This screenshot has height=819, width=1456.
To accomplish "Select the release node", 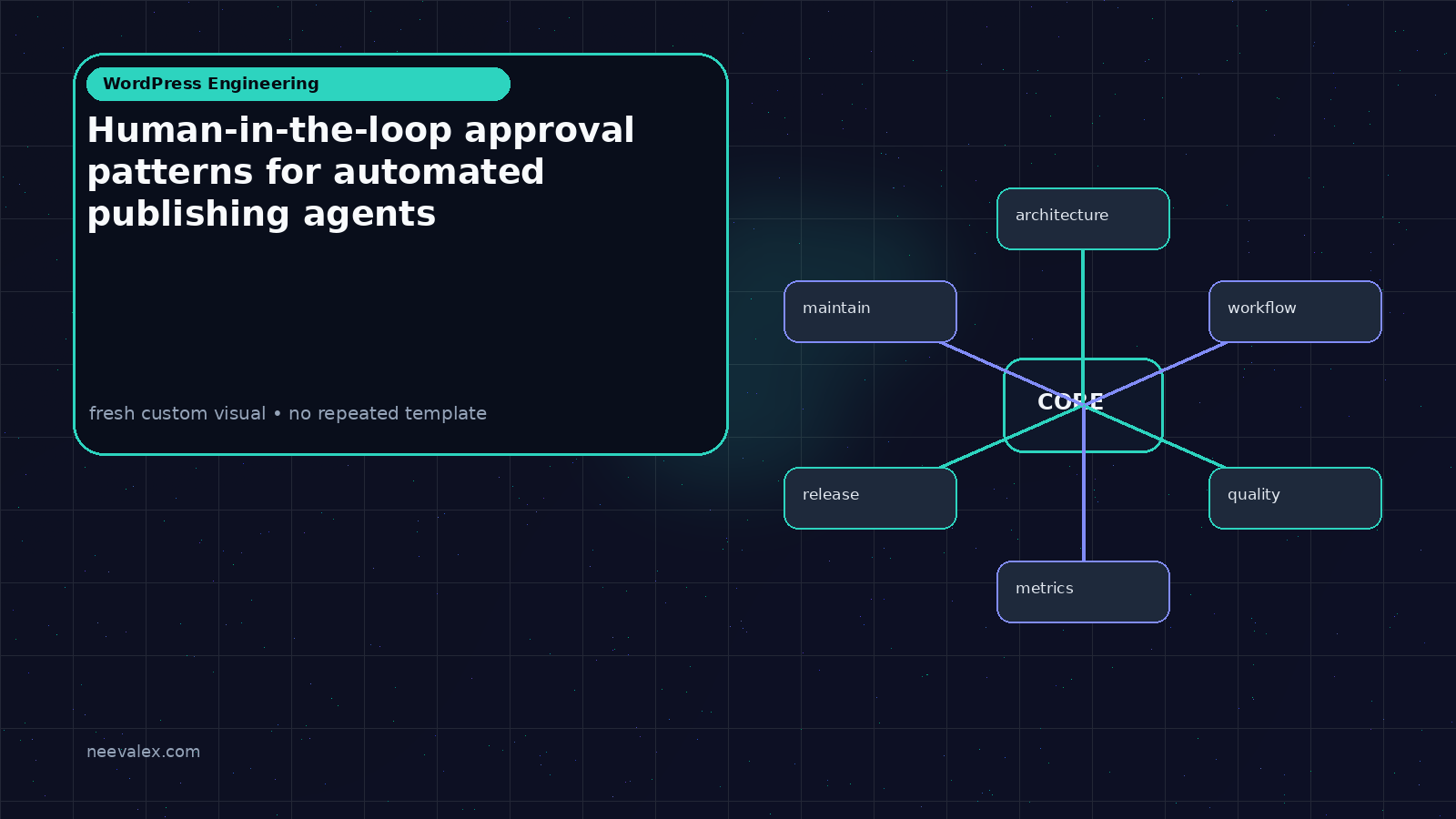I will (870, 498).
